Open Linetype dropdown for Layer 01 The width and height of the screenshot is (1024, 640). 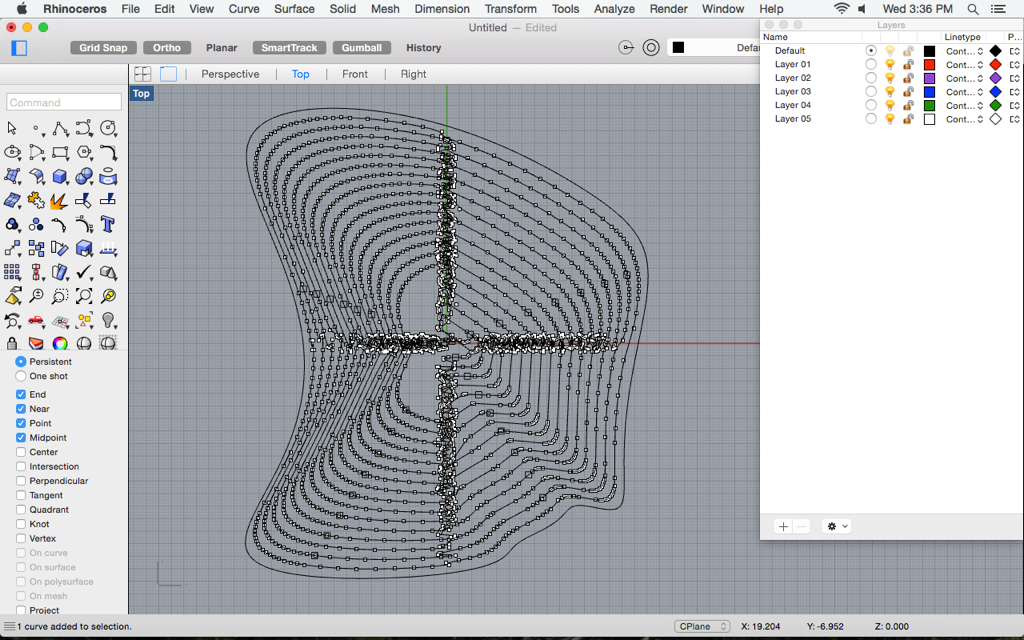tap(964, 64)
